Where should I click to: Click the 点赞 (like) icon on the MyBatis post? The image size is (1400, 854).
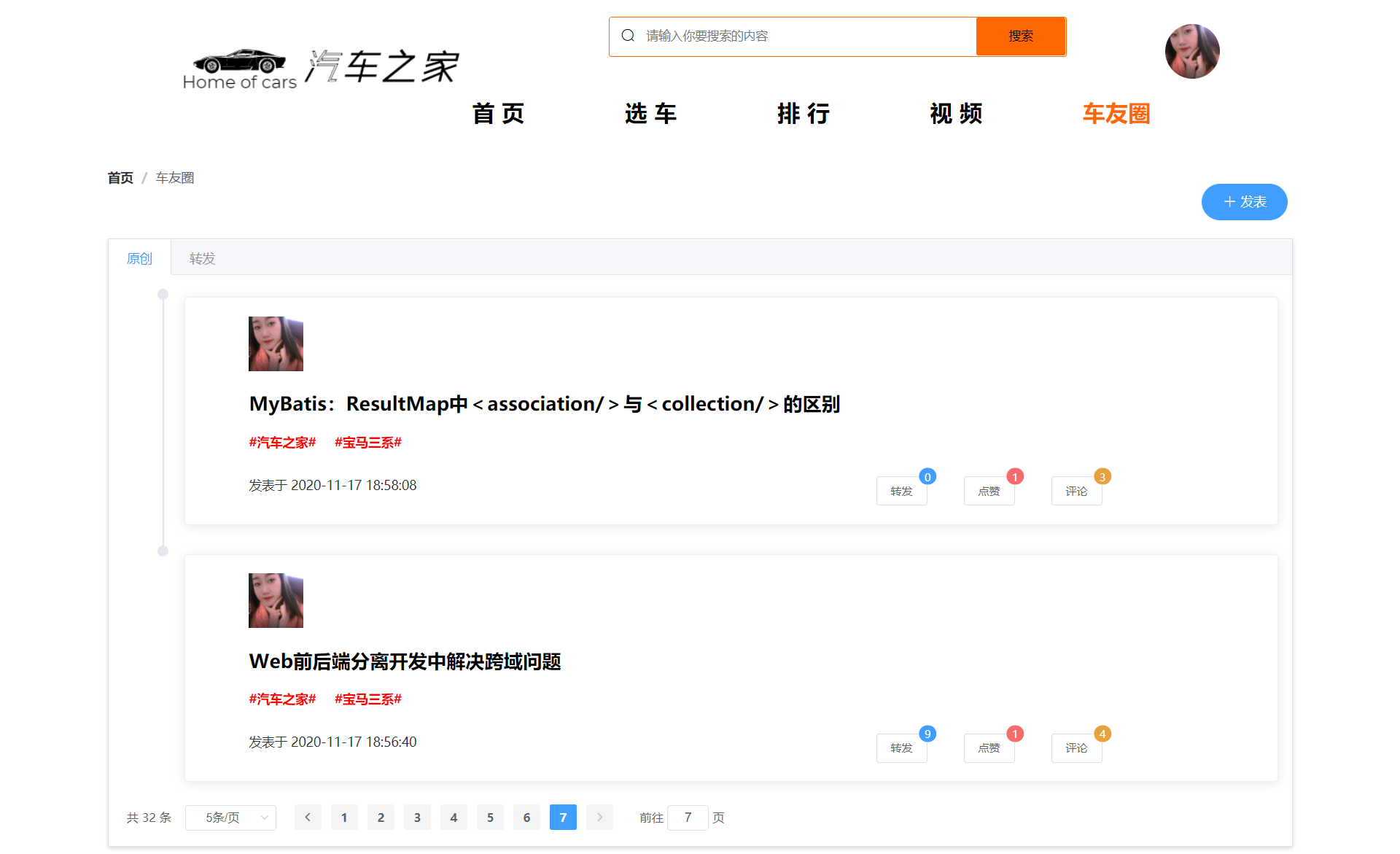[x=989, y=491]
